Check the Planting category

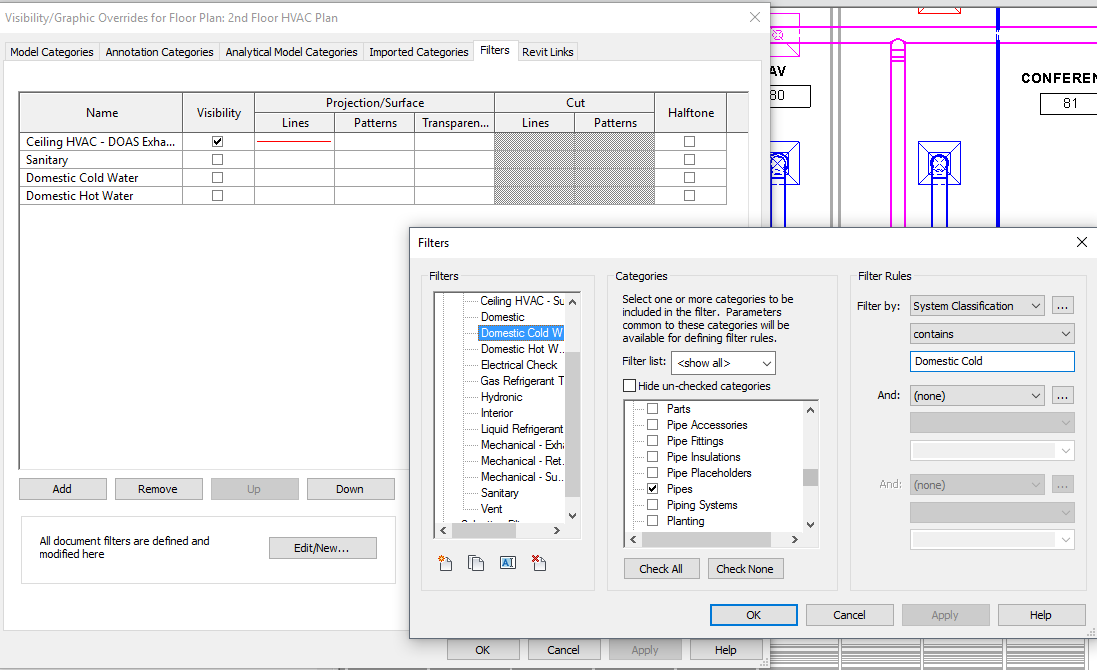coord(653,520)
